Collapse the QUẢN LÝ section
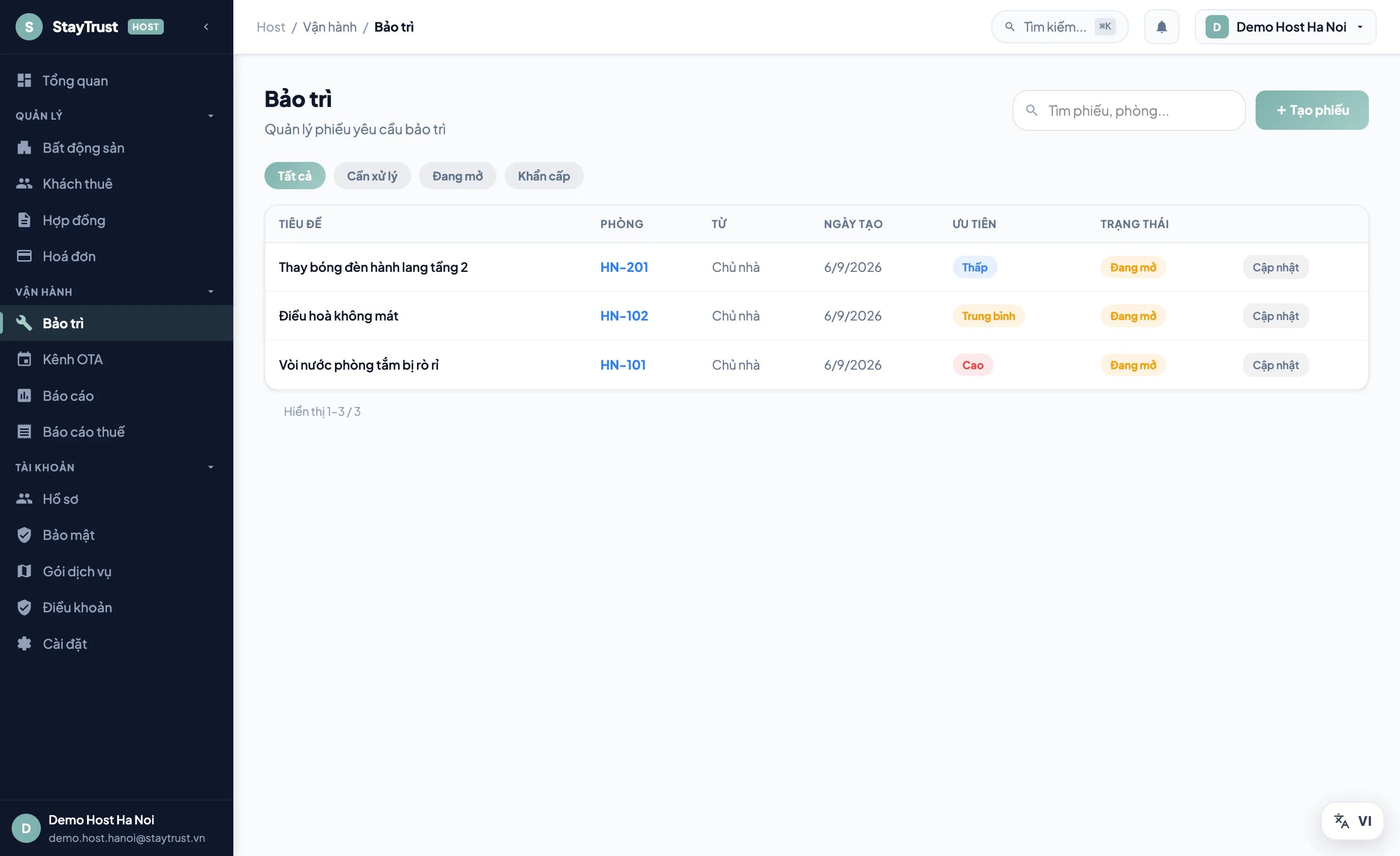1400x856 pixels. click(x=211, y=116)
